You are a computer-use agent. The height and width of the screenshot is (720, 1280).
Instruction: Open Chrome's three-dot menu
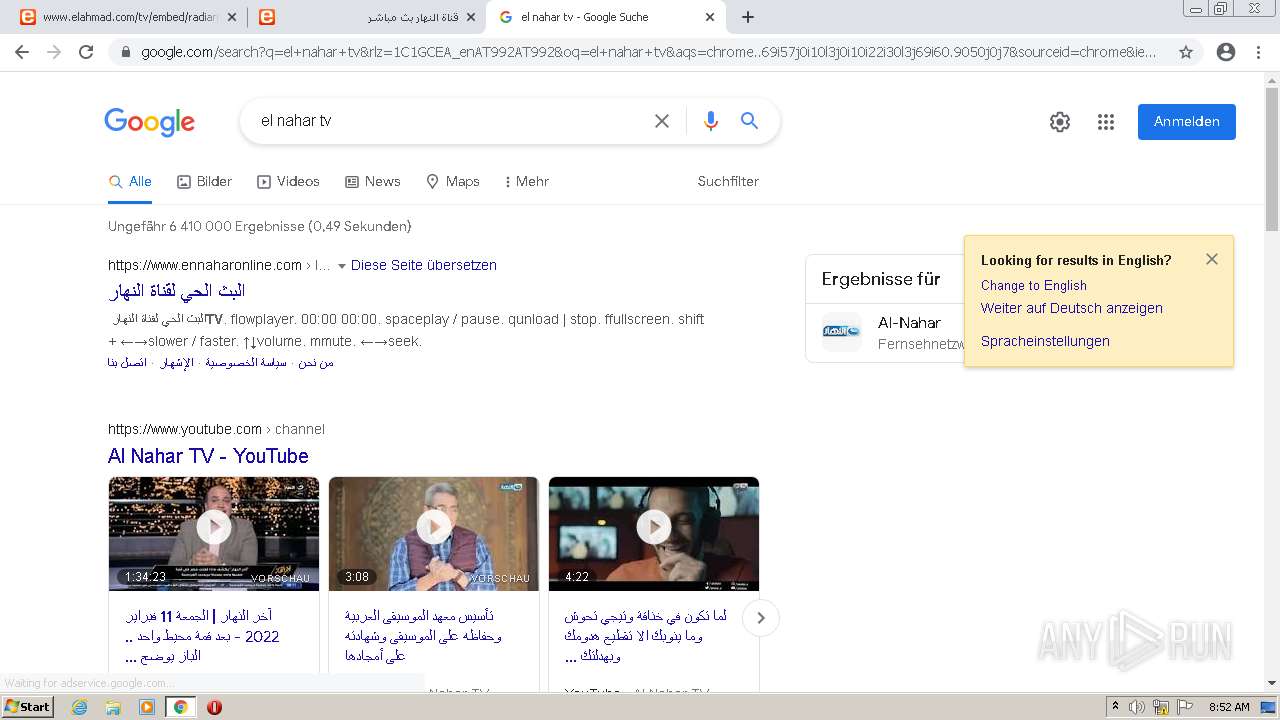(x=1258, y=52)
